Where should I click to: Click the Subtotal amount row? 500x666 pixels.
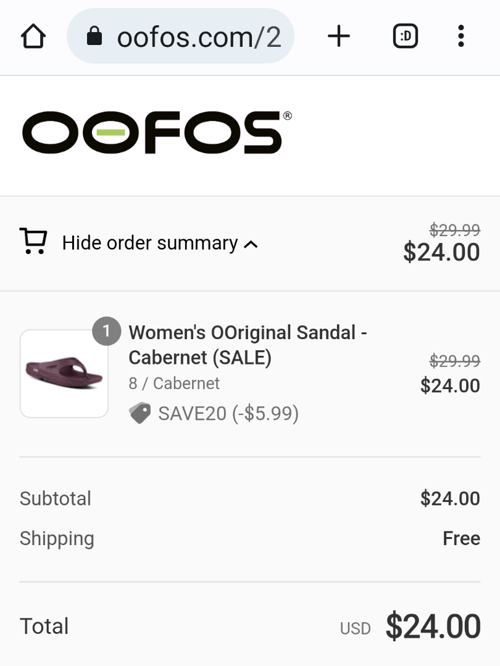click(250, 499)
